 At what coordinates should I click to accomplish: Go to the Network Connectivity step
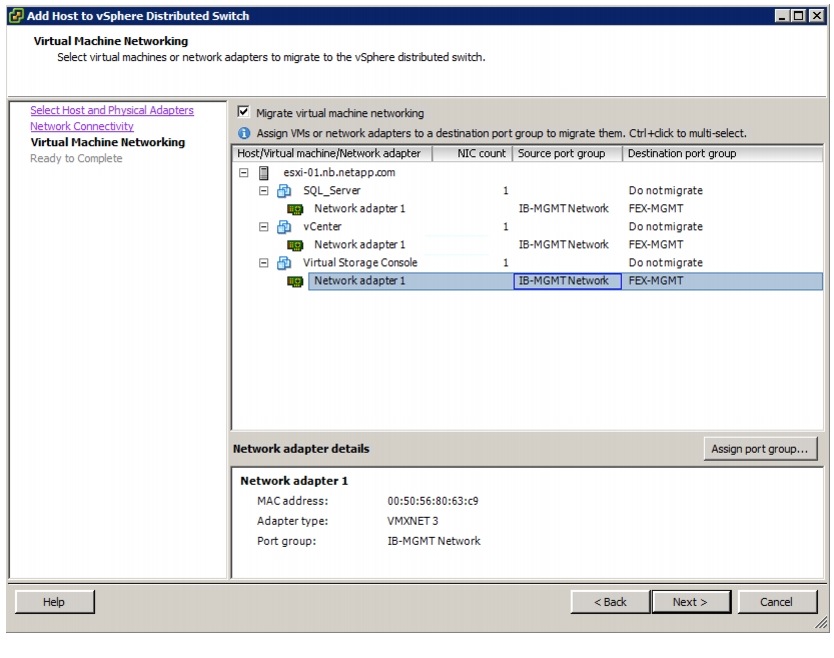coord(82,126)
